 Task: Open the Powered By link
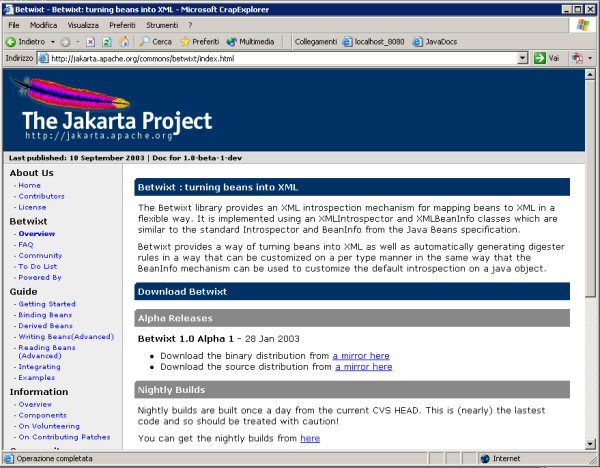point(40,277)
